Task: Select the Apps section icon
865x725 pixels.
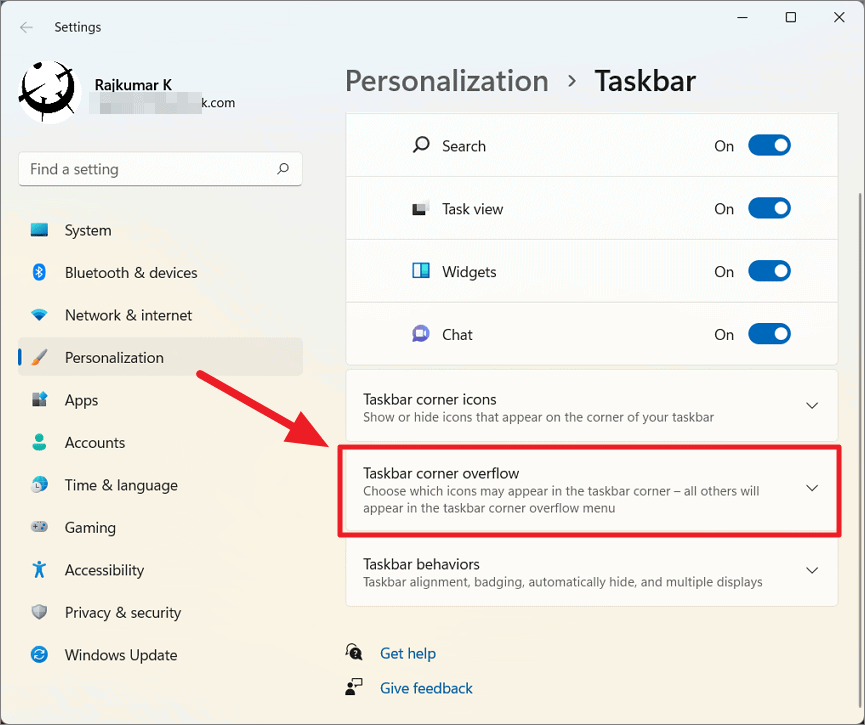Action: 39,400
